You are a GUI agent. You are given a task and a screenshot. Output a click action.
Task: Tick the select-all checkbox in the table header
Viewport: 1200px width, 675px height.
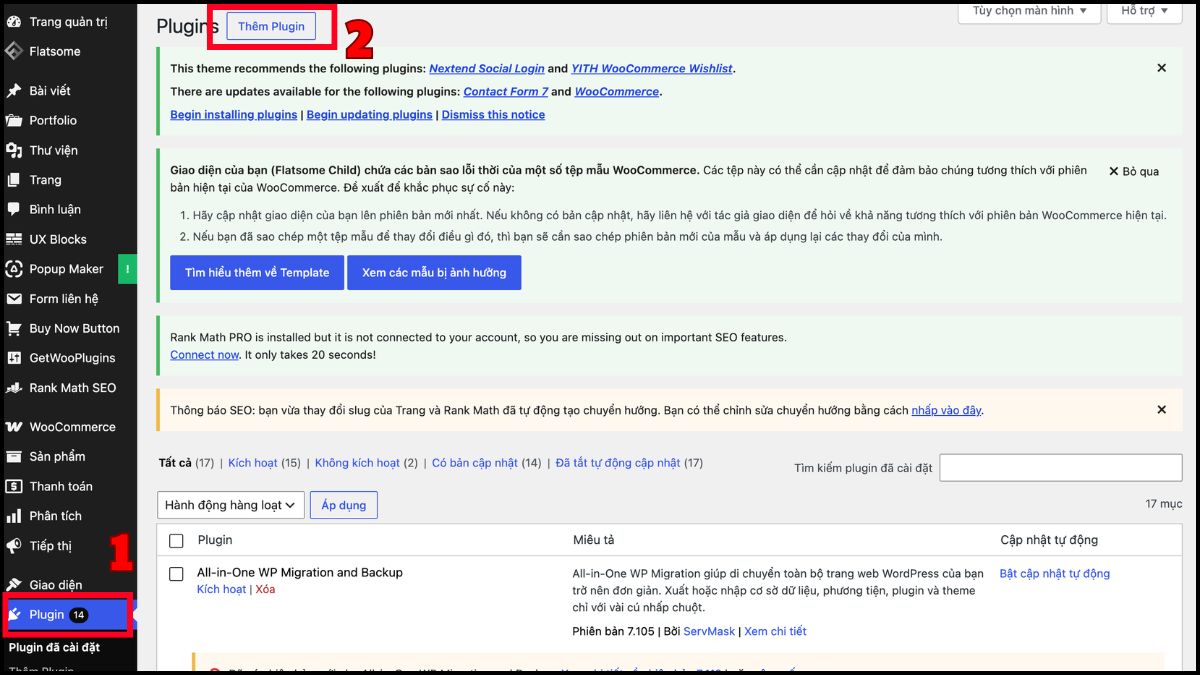[x=176, y=541]
